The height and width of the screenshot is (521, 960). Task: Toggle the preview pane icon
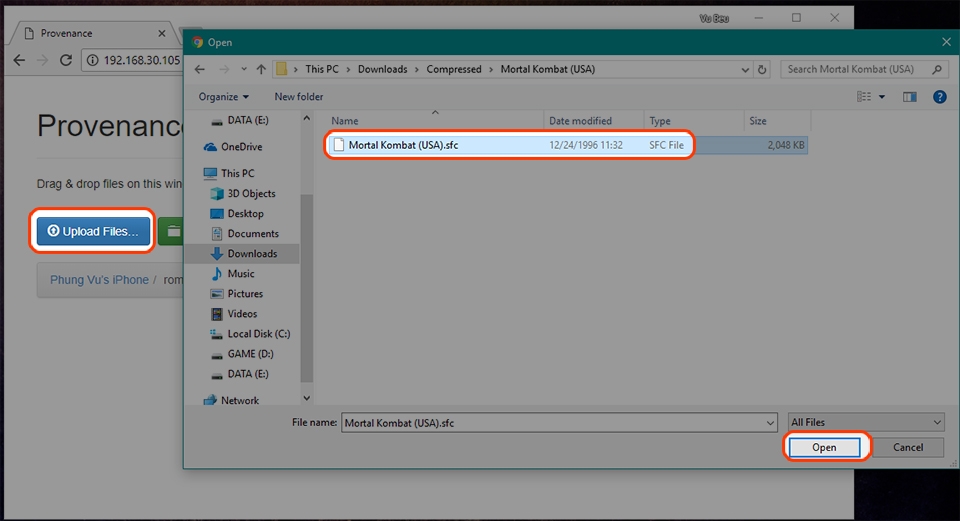click(910, 97)
